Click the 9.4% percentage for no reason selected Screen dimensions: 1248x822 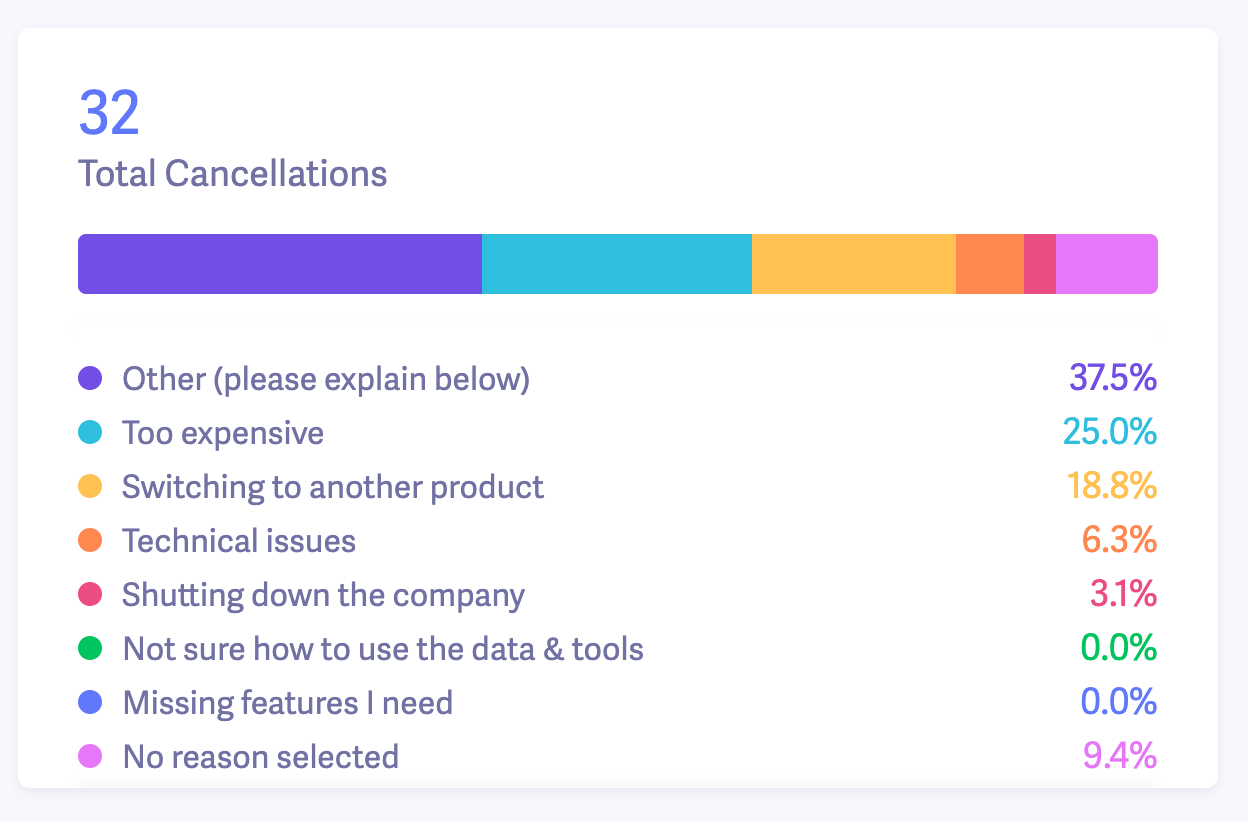coord(1120,757)
